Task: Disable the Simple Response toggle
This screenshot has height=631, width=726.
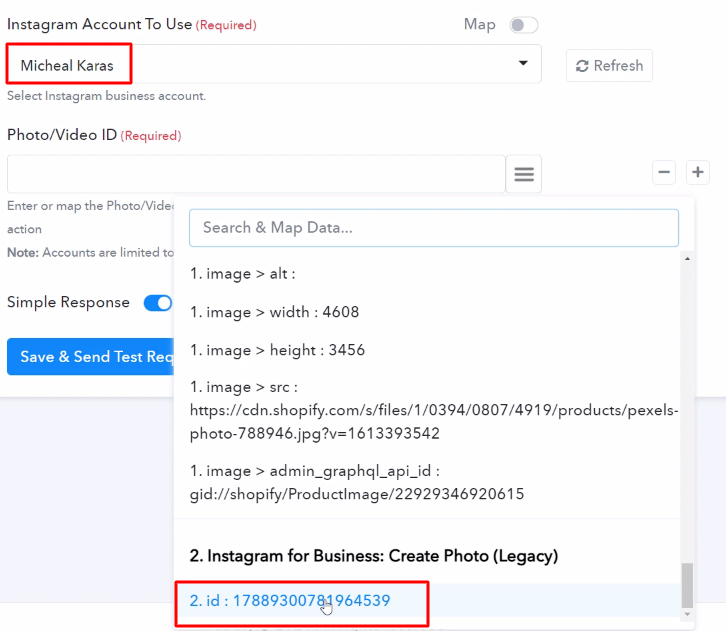Action: (158, 303)
